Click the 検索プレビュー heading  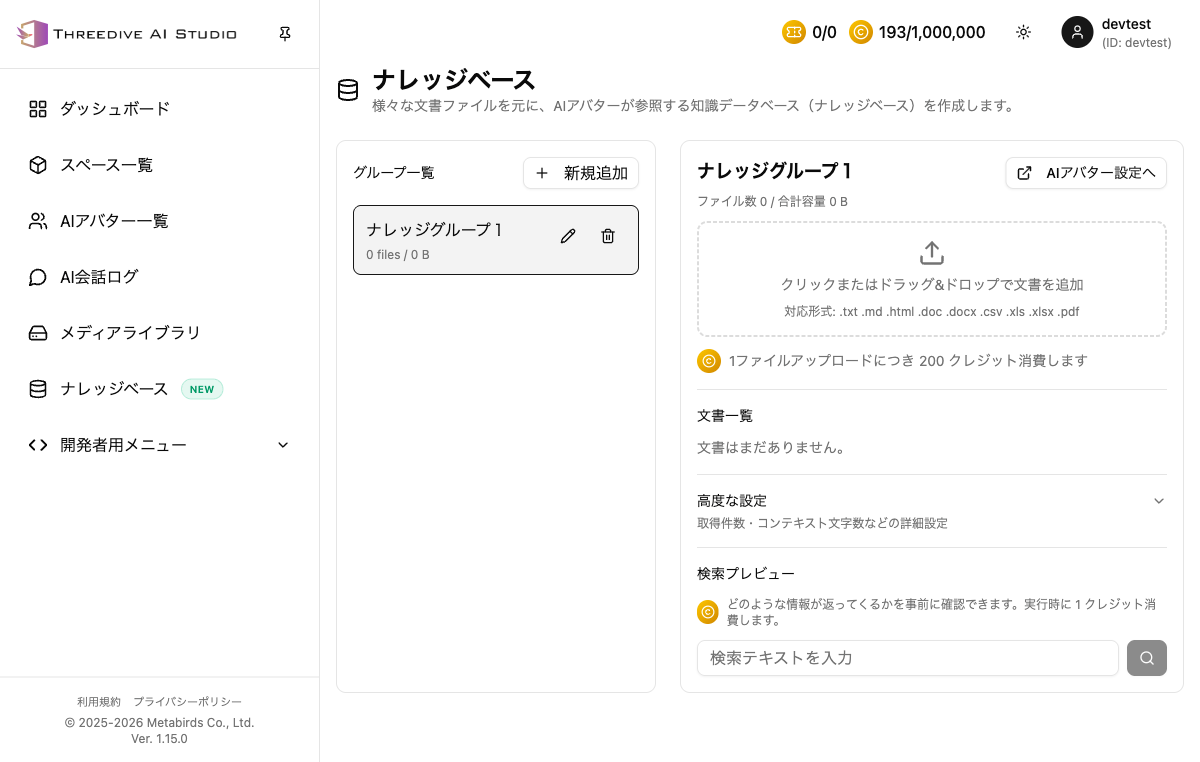tap(746, 574)
